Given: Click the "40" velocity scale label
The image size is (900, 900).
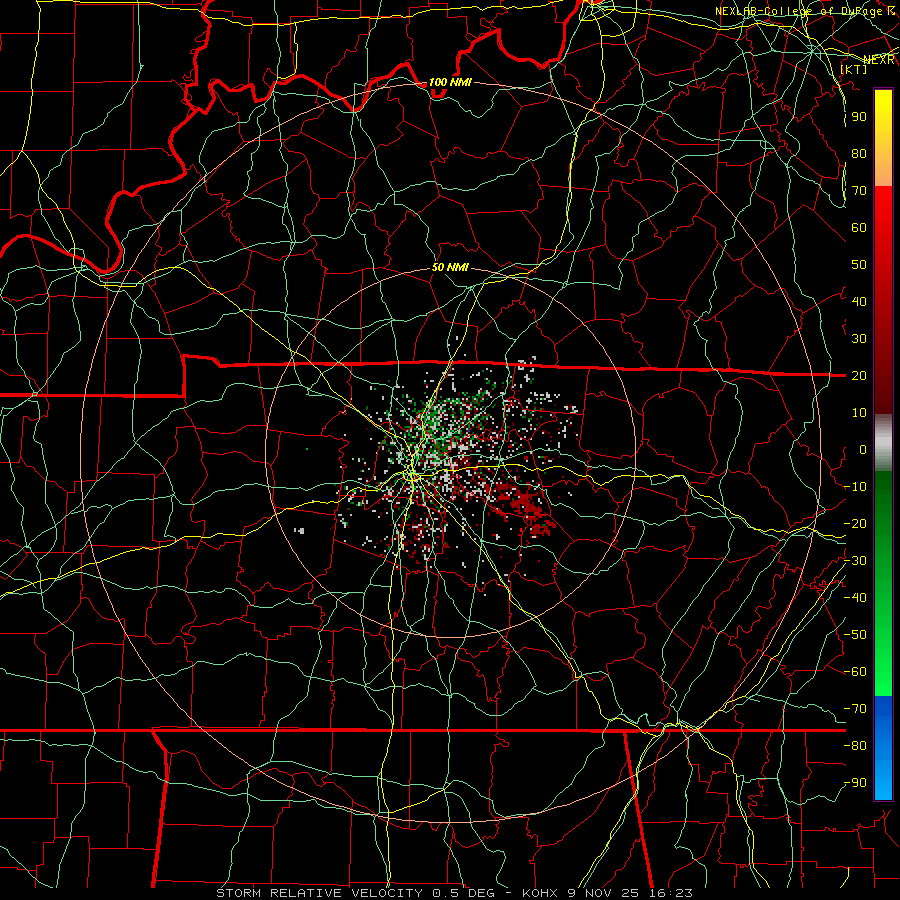Looking at the screenshot, I should click(x=859, y=301).
